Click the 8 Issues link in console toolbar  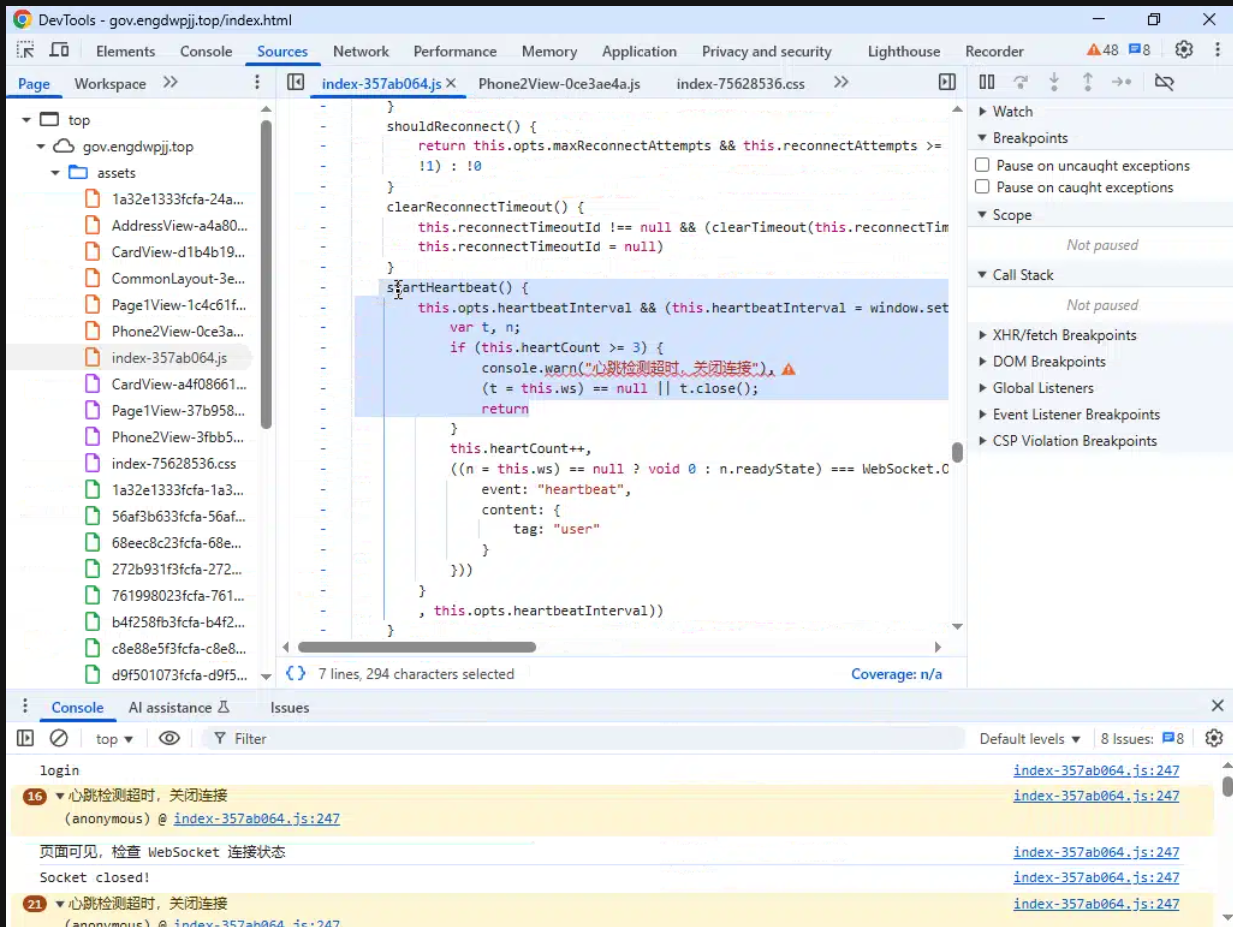click(1142, 738)
